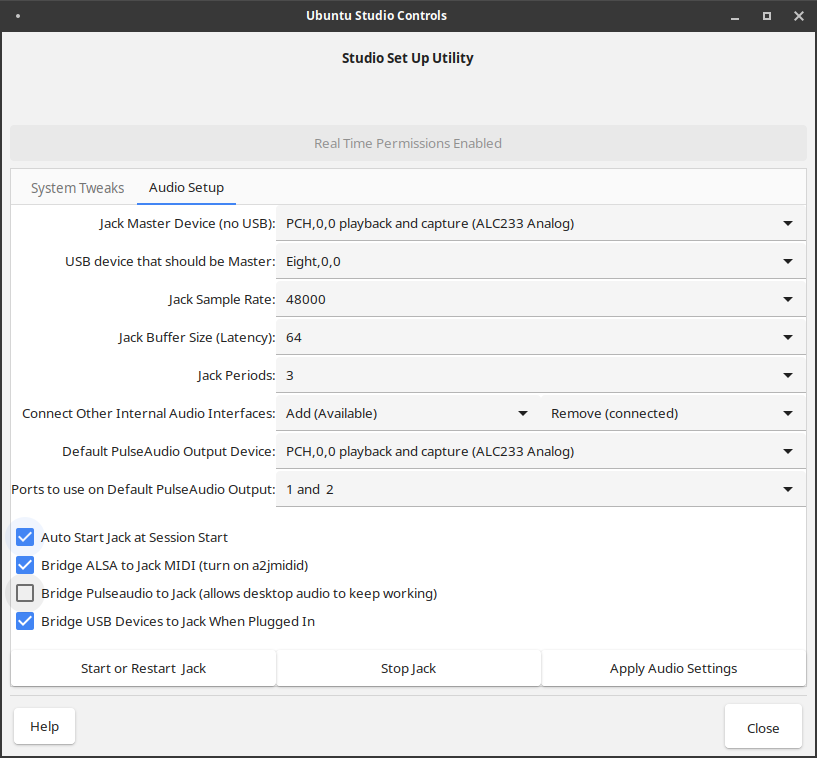Viewport: 817px width, 758px height.
Task: Open the Add (Available) interfaces dropdown
Action: click(408, 414)
